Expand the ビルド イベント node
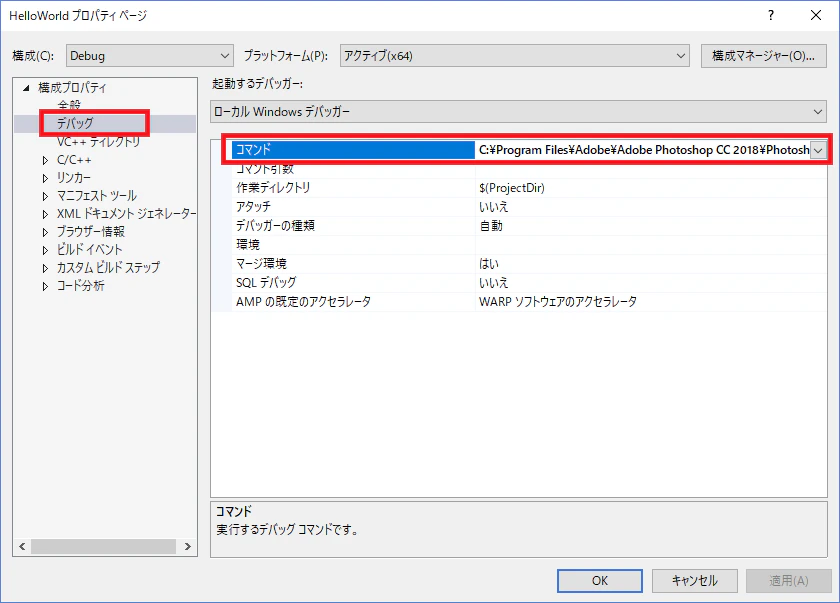Image resolution: width=840 pixels, height=603 pixels. tap(45, 250)
